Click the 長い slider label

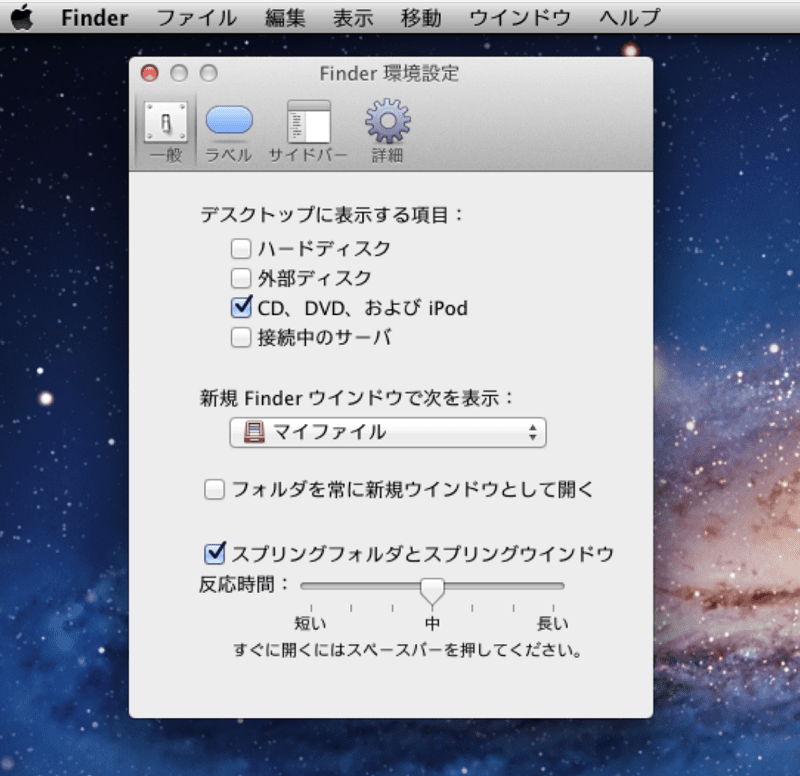tap(553, 623)
